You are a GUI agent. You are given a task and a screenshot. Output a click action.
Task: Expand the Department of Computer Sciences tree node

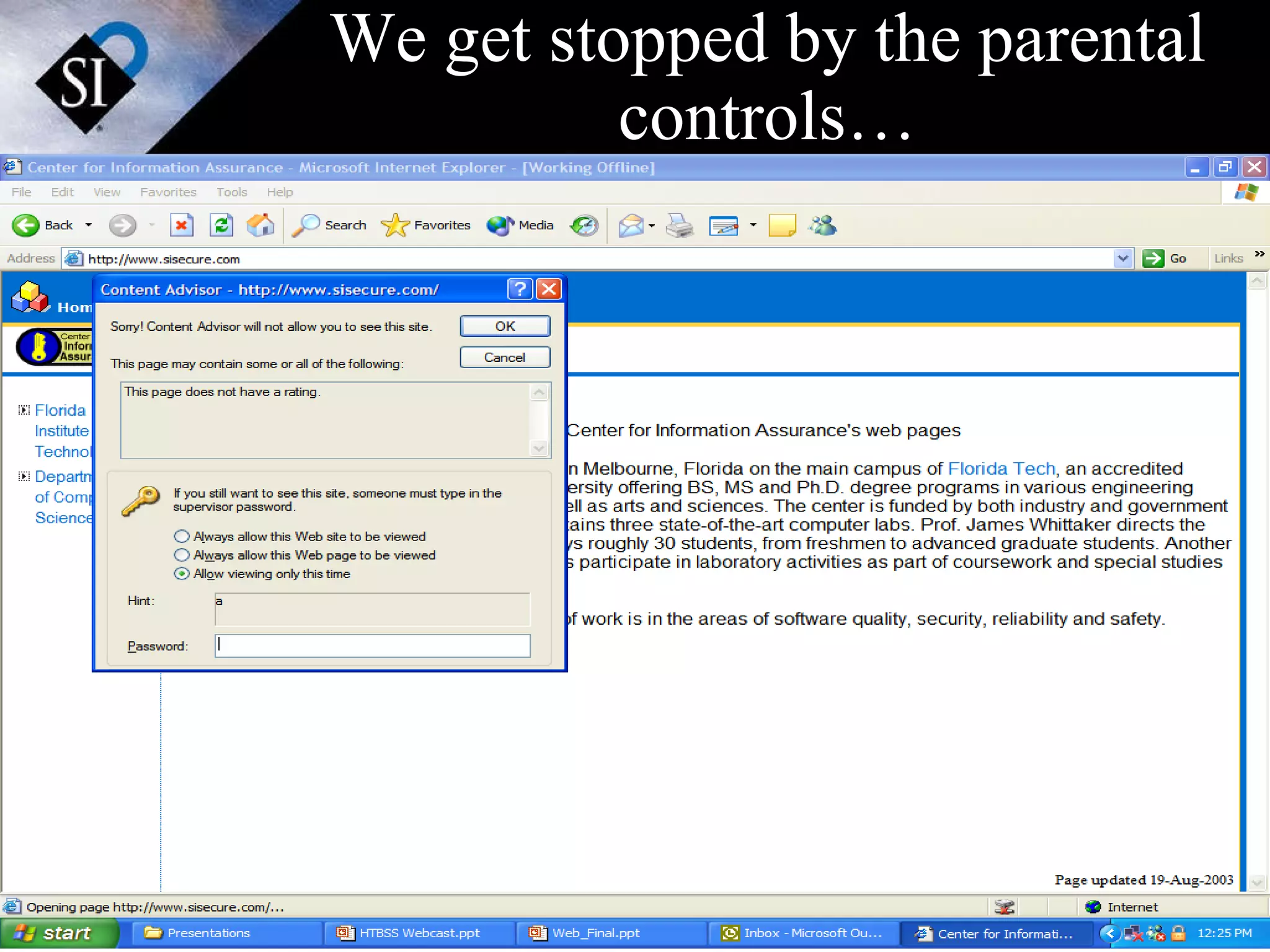(24, 476)
